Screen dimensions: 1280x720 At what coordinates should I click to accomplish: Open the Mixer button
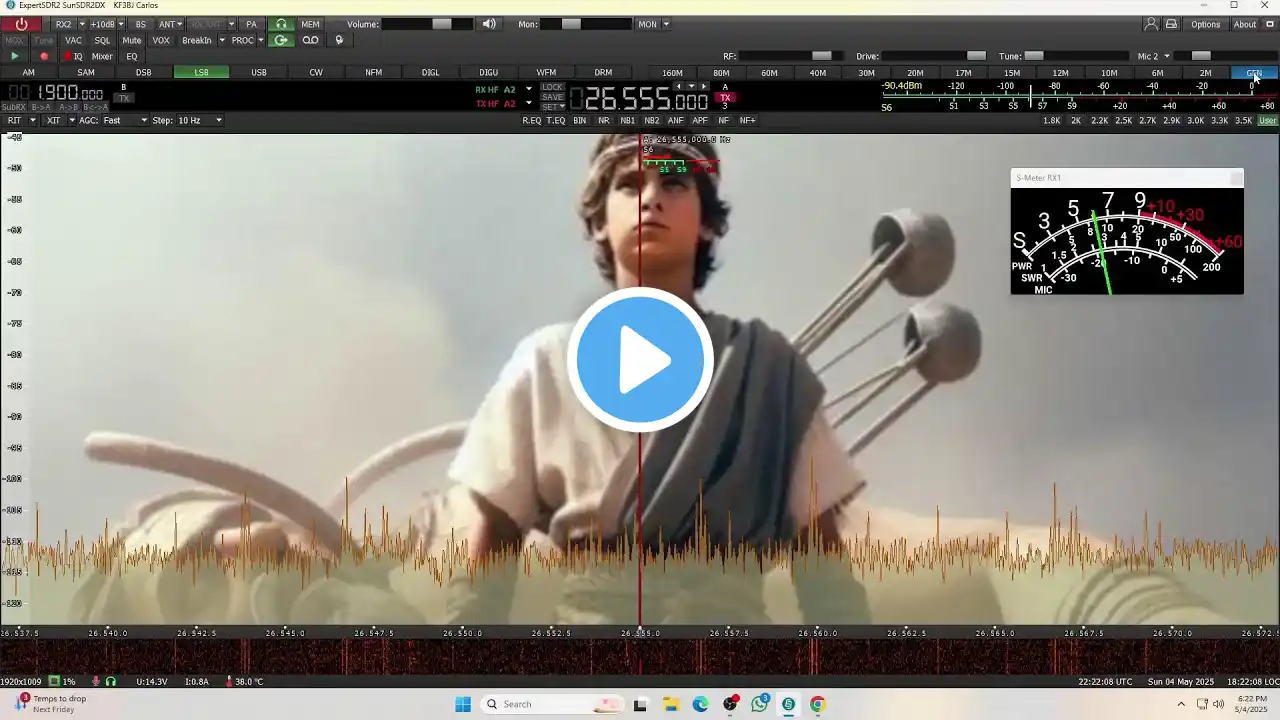(102, 56)
